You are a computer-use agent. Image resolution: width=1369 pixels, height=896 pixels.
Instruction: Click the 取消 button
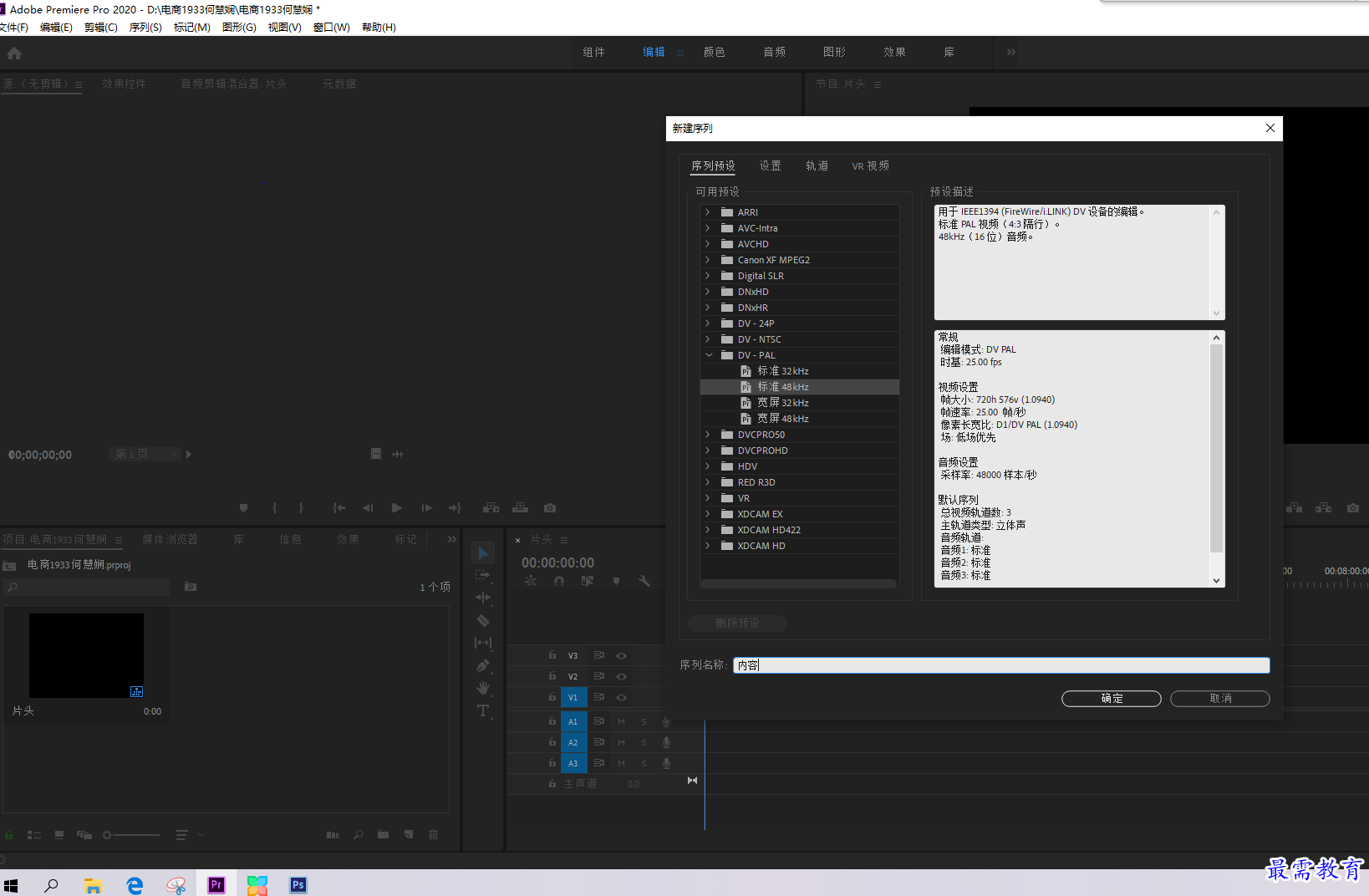pos(1220,699)
